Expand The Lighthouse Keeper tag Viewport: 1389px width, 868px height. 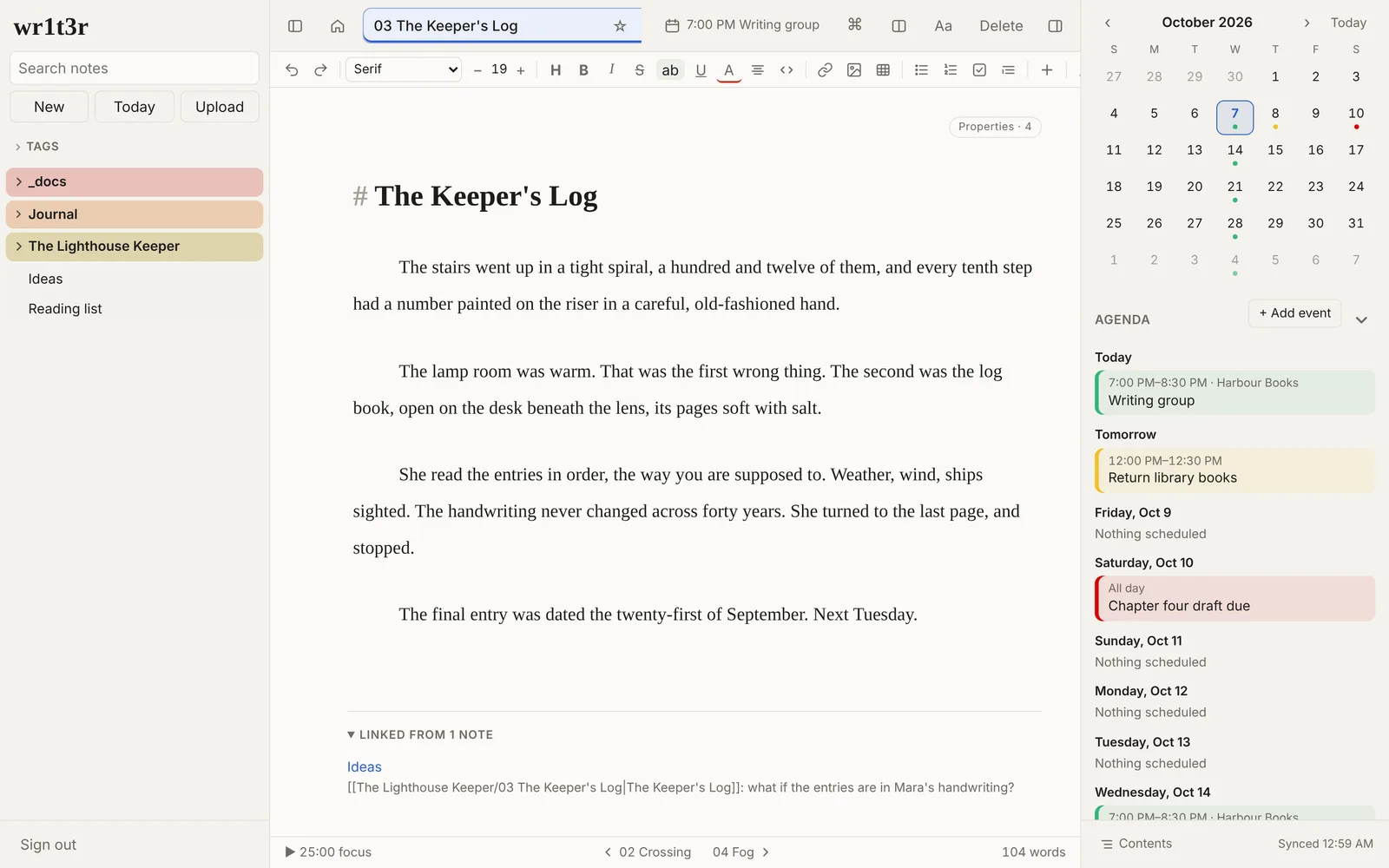coord(19,246)
